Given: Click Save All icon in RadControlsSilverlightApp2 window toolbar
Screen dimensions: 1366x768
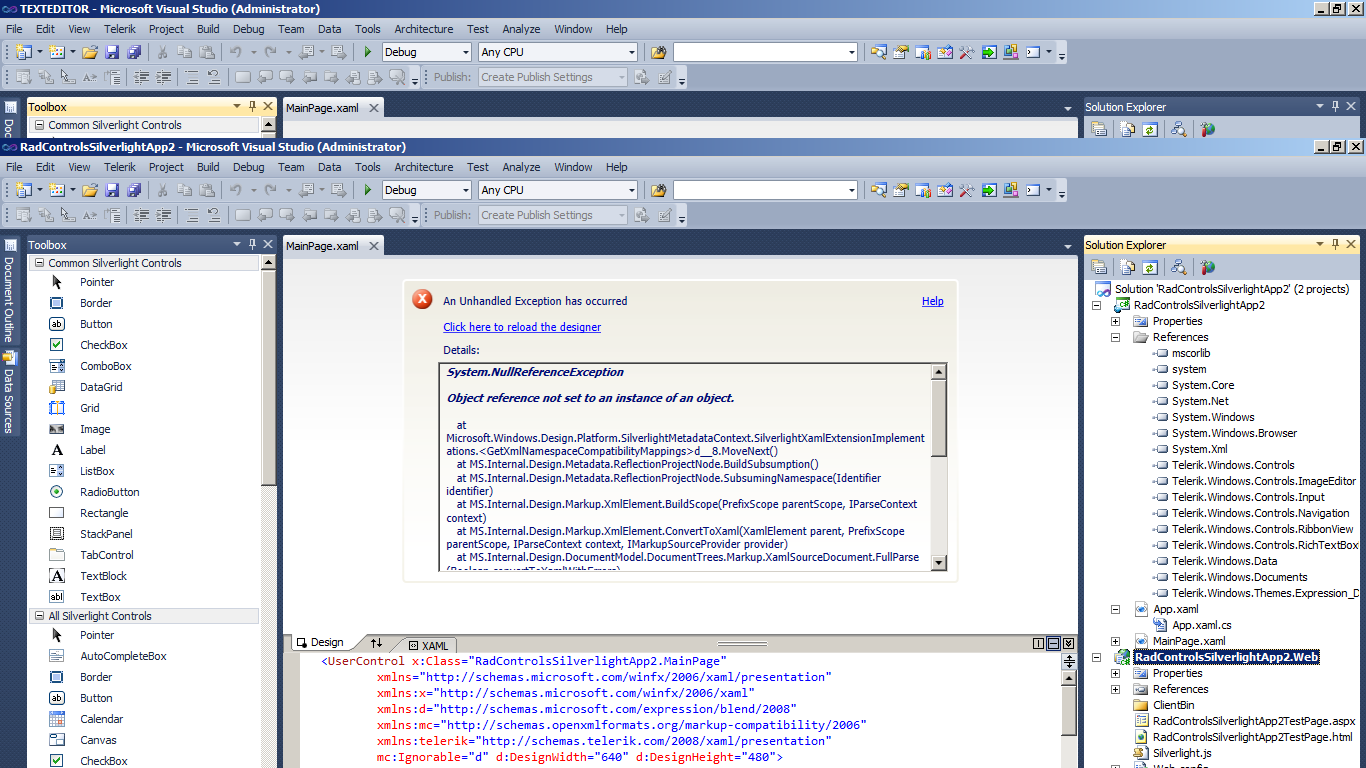Looking at the screenshot, I should coord(133,190).
